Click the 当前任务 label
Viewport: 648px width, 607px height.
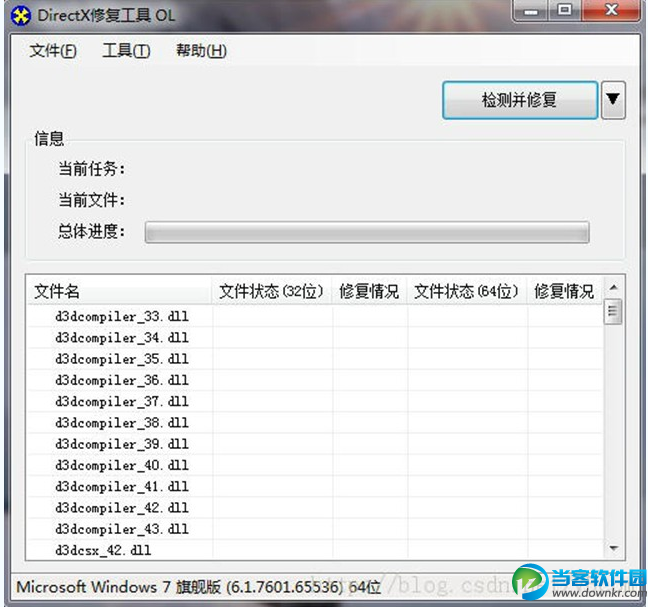(92, 169)
